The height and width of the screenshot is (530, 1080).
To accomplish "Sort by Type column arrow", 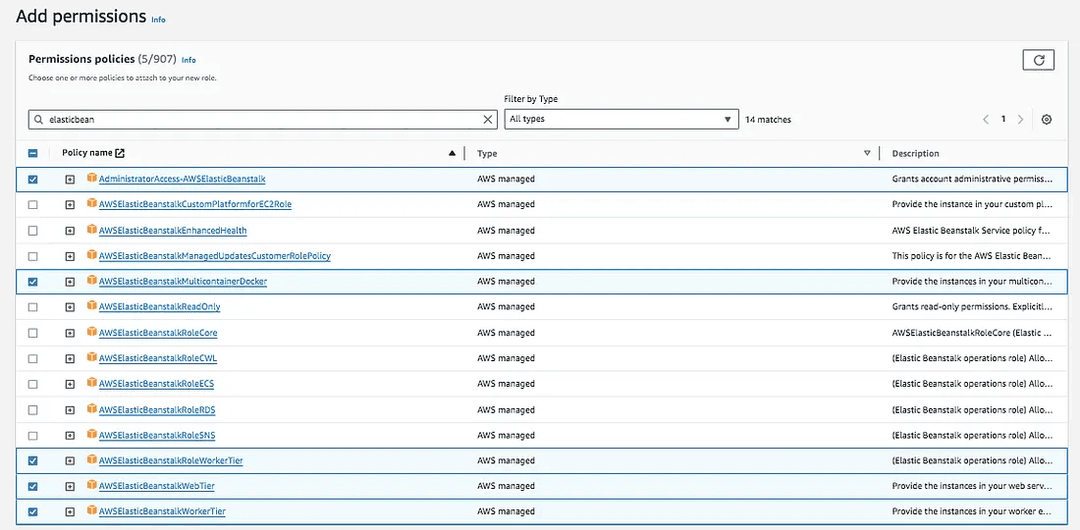I will pos(867,153).
